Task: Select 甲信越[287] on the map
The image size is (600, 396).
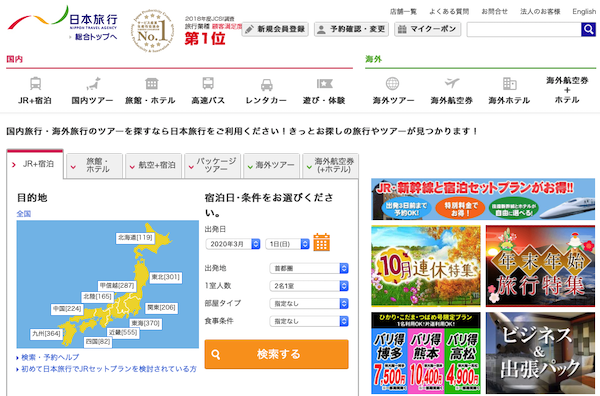Action: [x=117, y=285]
